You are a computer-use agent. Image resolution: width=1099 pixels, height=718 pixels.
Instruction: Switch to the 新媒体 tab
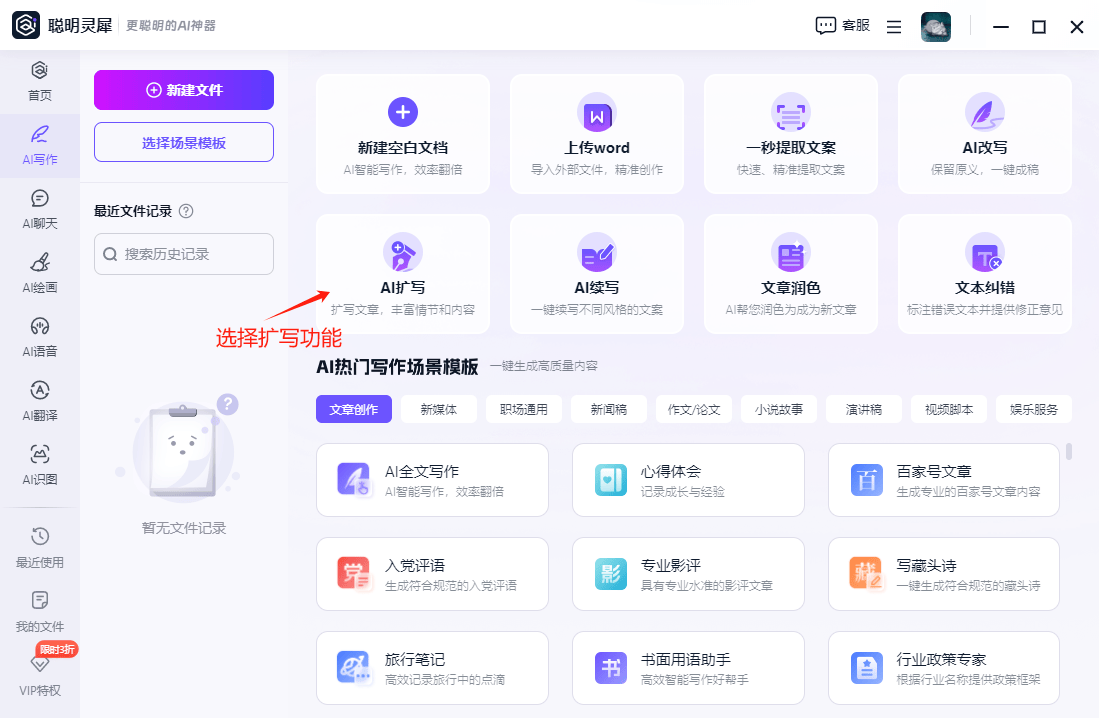(x=439, y=409)
